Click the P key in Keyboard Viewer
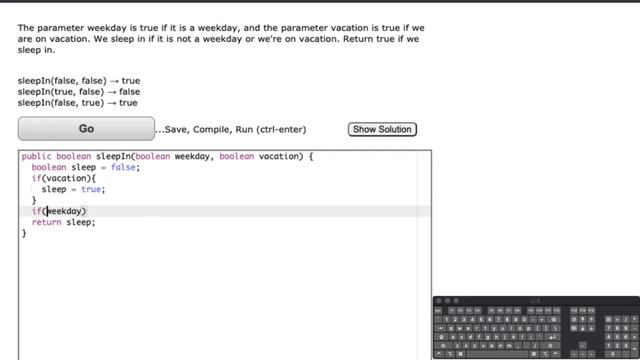This screenshot has height=360, width=640. tap(528, 329)
